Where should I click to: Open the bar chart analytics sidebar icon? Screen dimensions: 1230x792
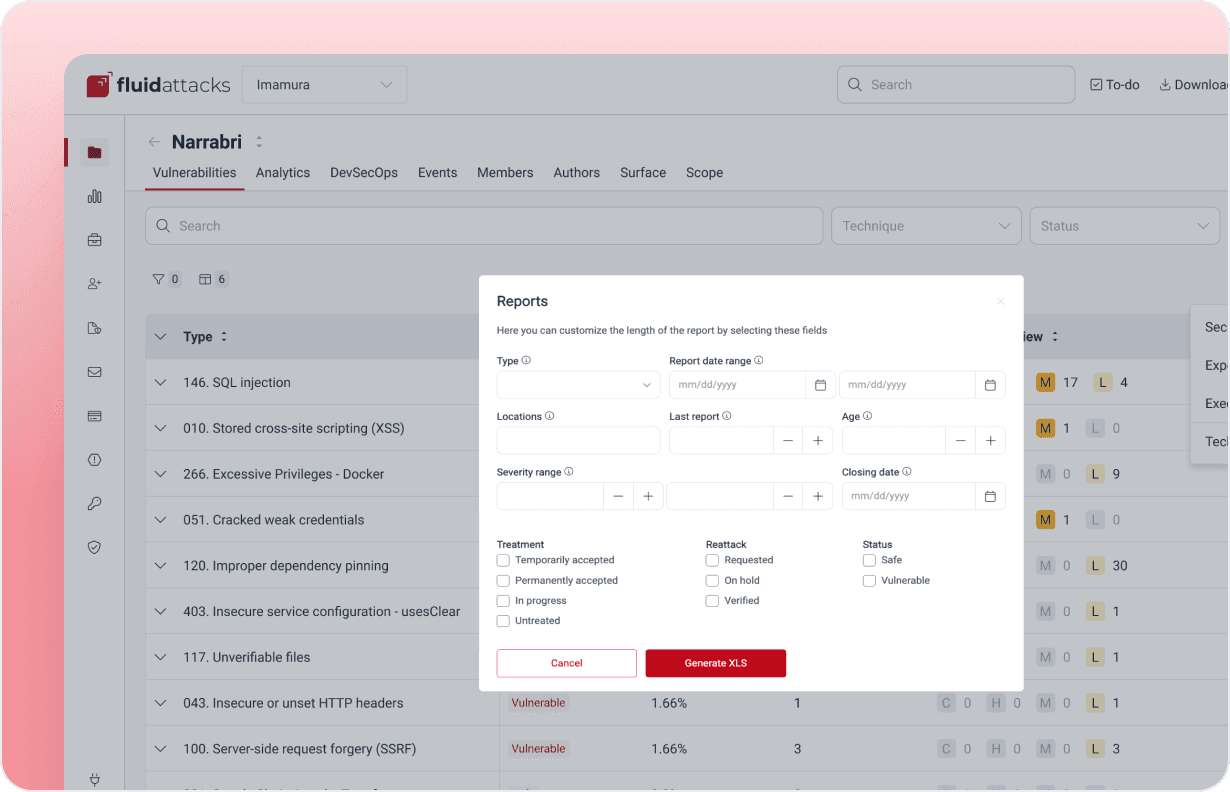[x=94, y=196]
